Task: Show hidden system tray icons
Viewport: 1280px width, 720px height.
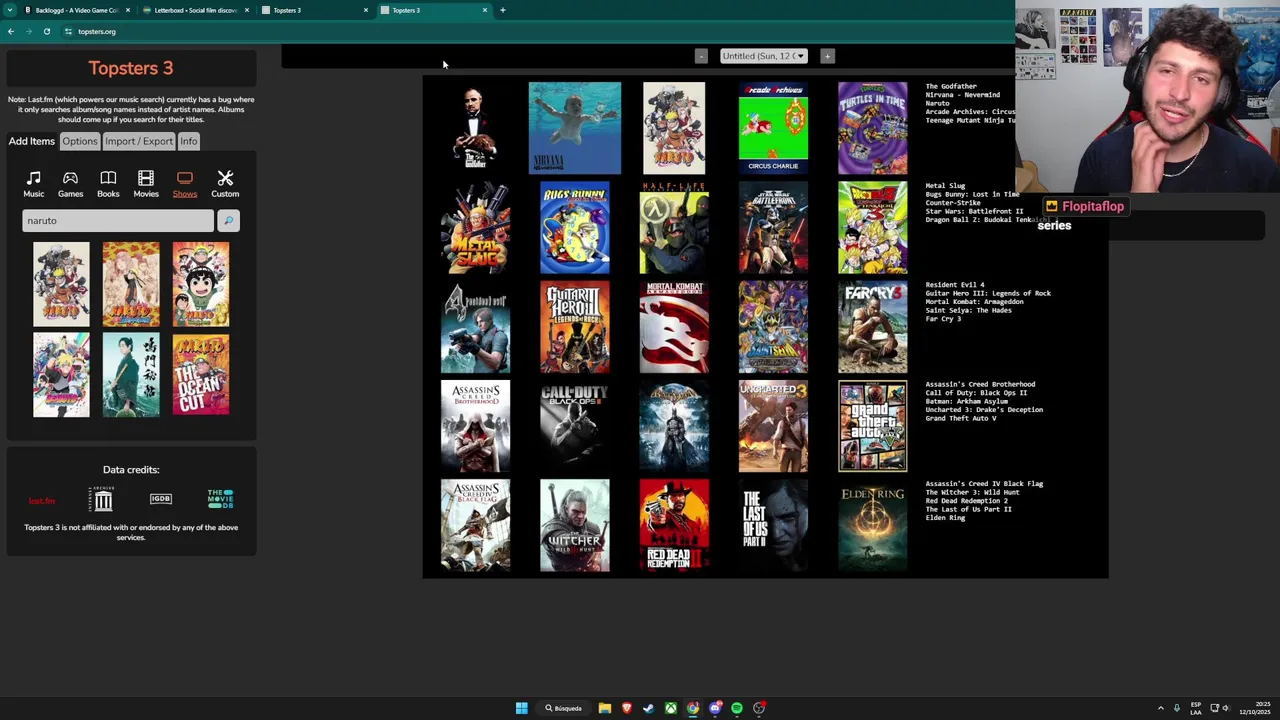Action: coord(1161,708)
